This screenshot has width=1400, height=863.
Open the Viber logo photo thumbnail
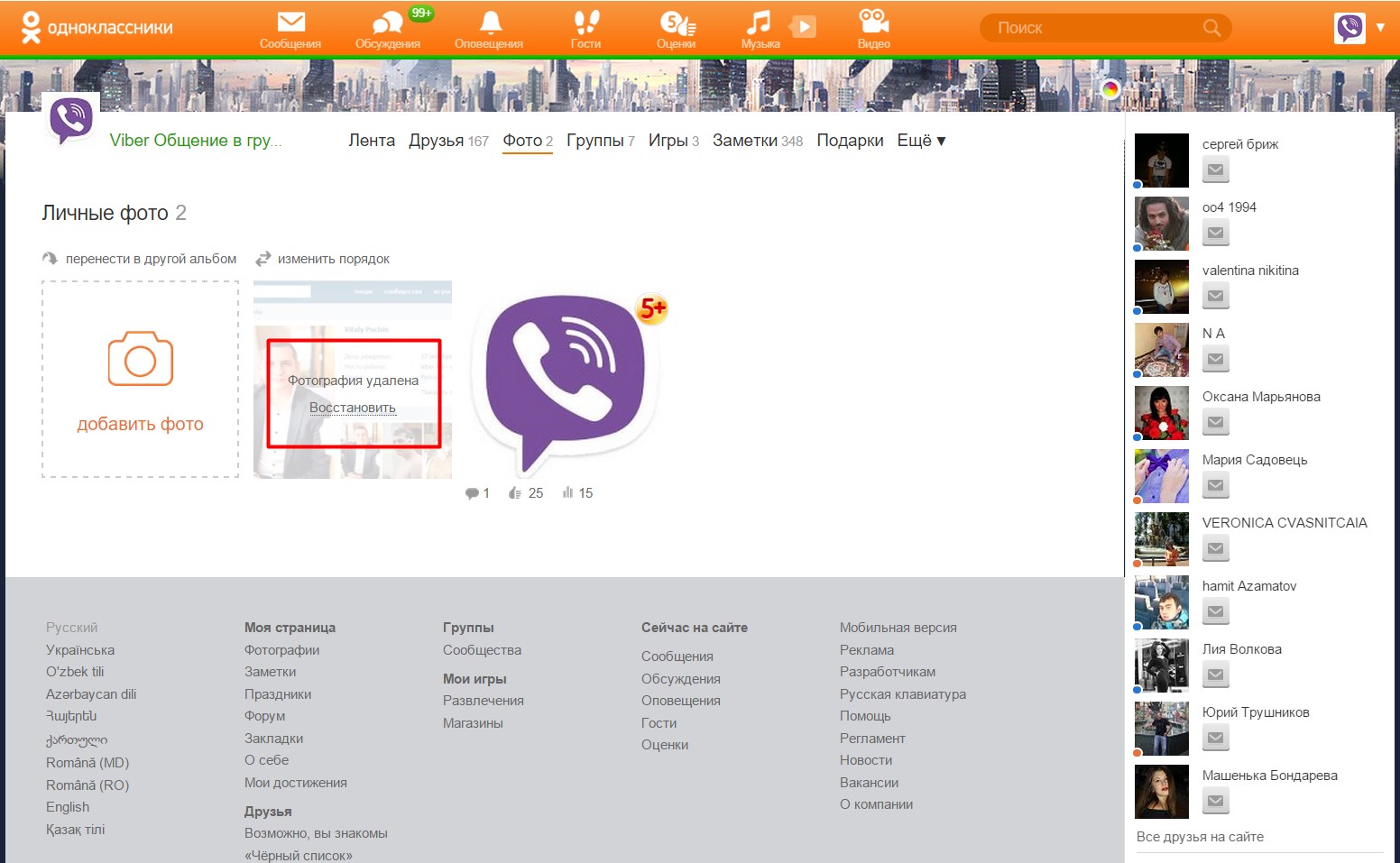(565, 379)
